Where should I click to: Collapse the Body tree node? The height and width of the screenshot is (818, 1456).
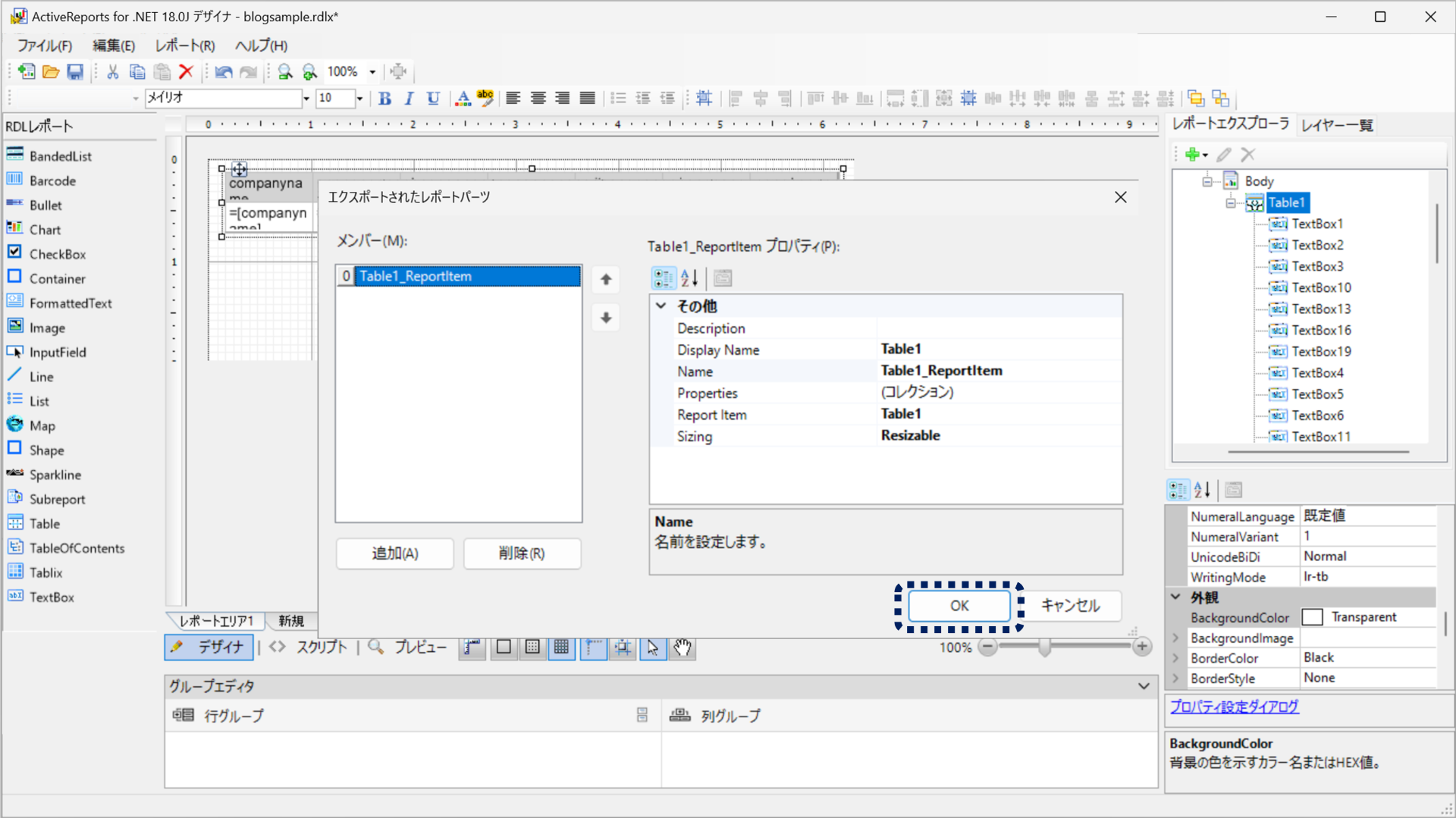(1207, 181)
